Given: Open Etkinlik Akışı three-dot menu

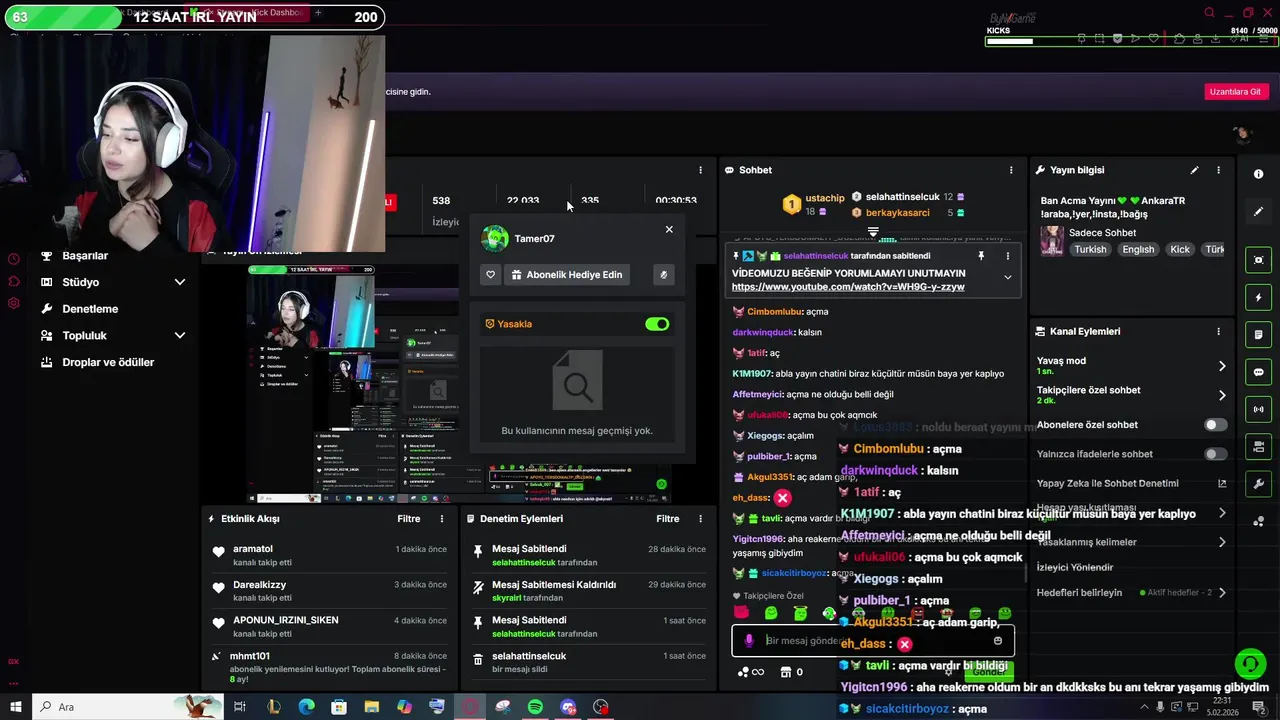Looking at the screenshot, I should (x=442, y=519).
